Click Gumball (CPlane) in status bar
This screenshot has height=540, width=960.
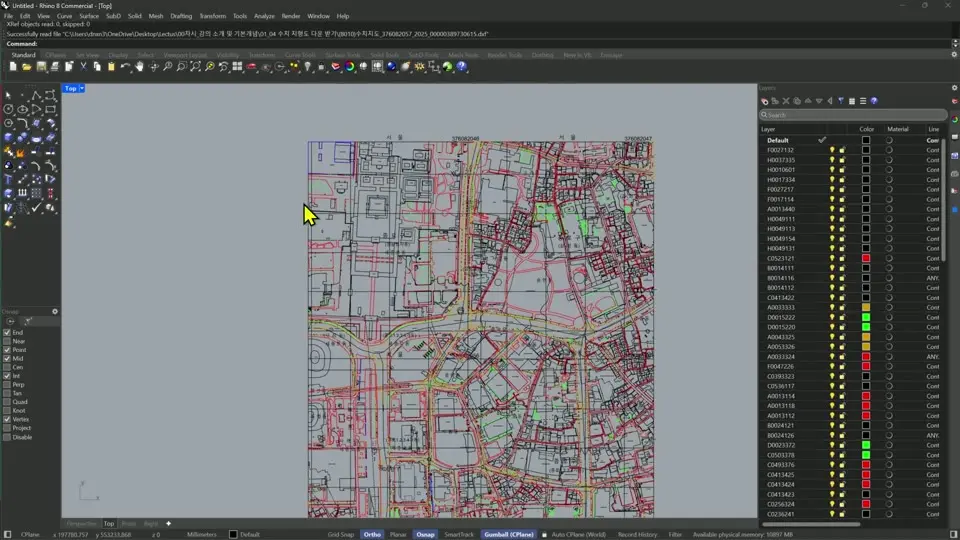(509, 534)
